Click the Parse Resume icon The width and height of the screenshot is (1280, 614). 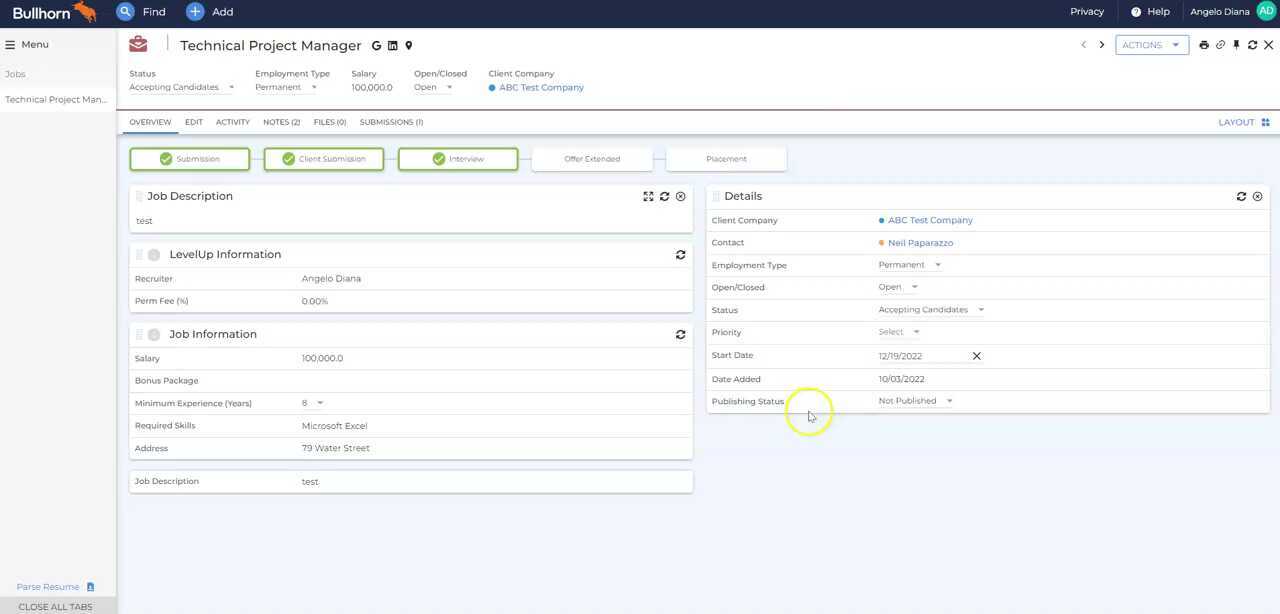click(x=88, y=587)
